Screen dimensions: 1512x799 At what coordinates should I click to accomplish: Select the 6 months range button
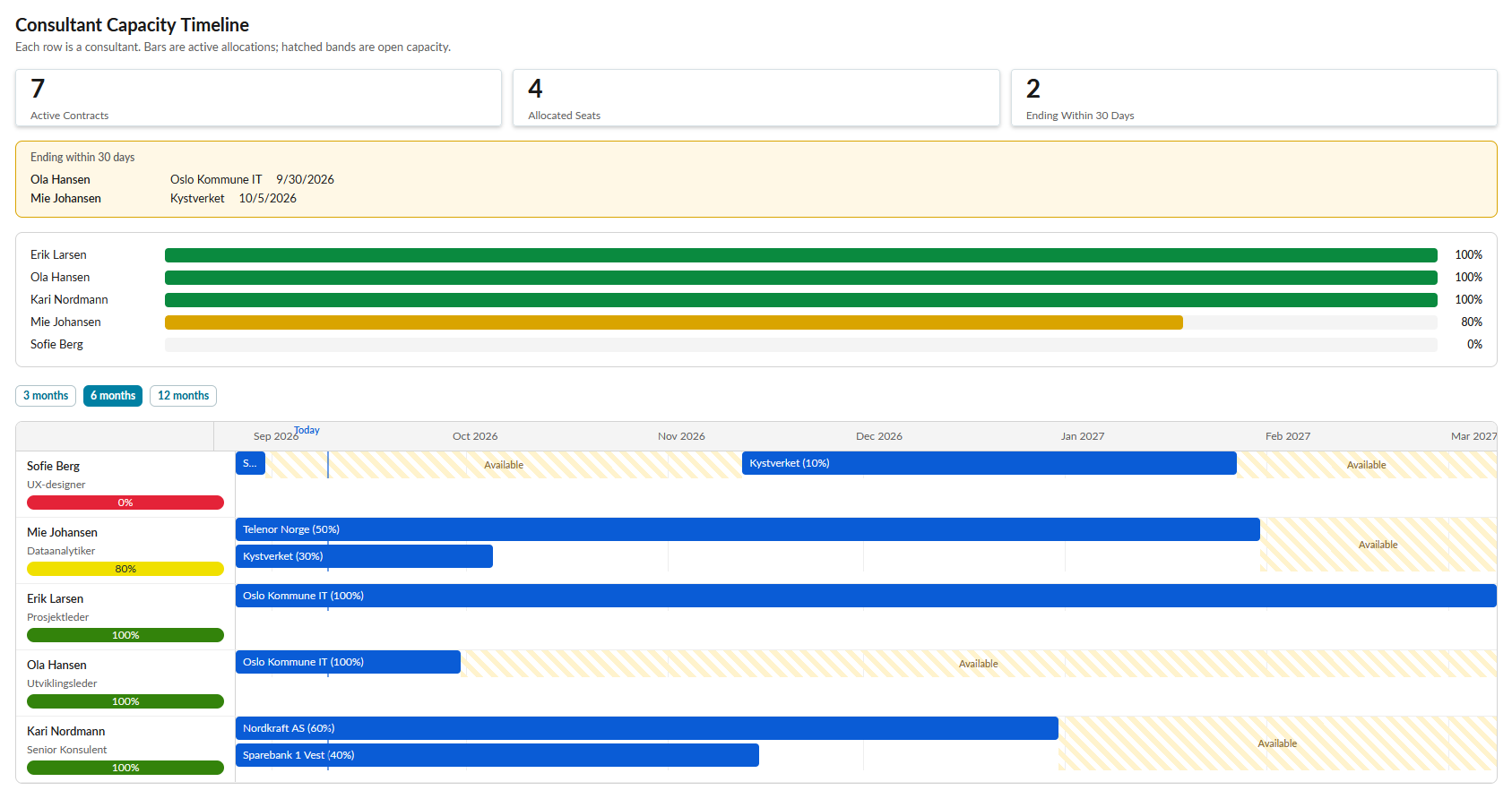[113, 396]
